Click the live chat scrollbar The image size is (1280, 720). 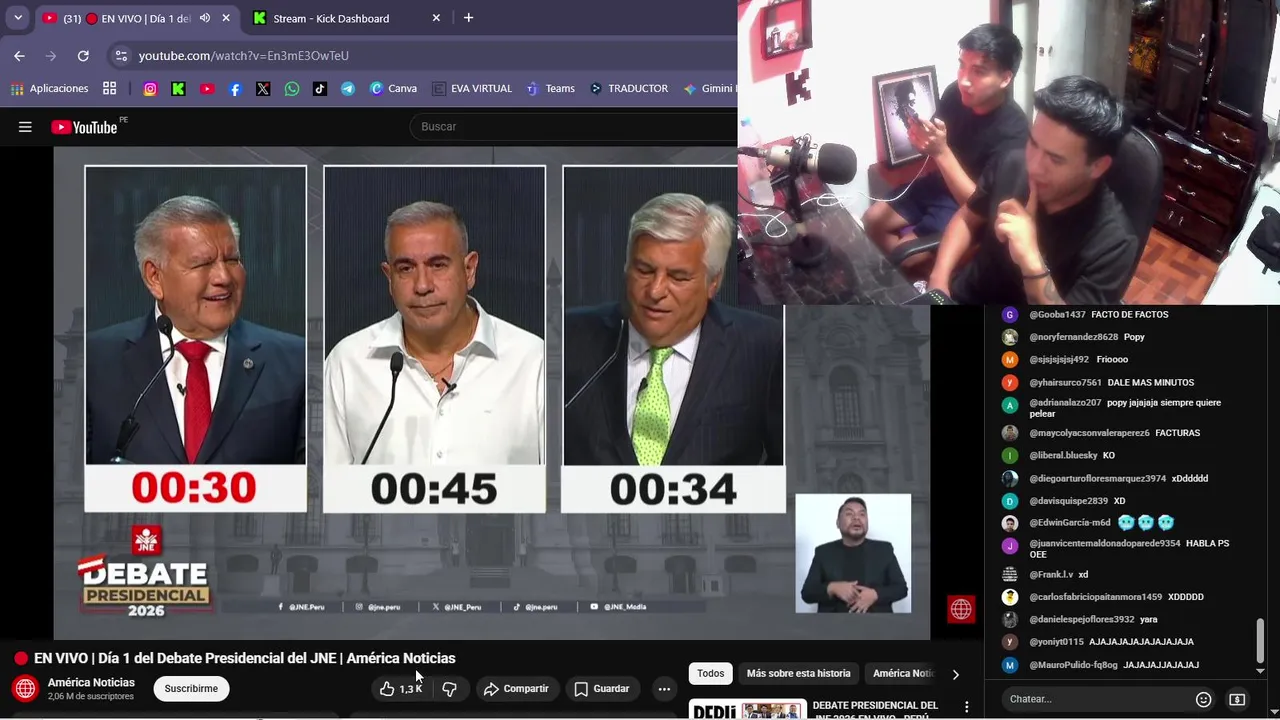point(1260,640)
